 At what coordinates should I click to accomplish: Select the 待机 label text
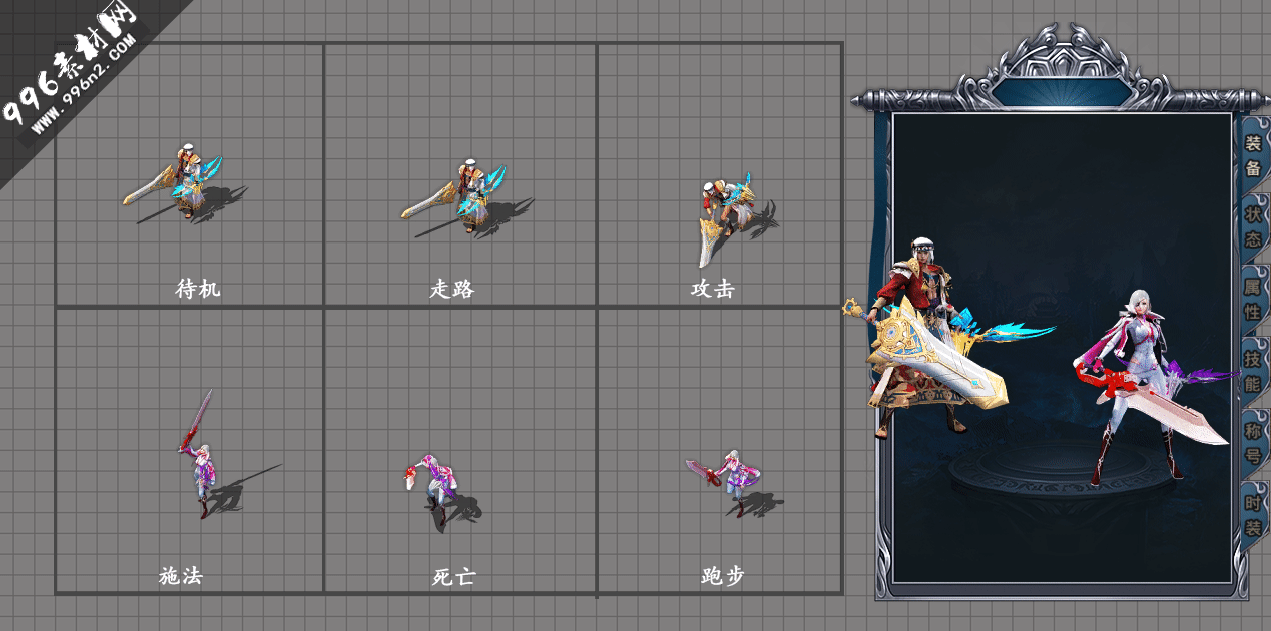click(198, 289)
